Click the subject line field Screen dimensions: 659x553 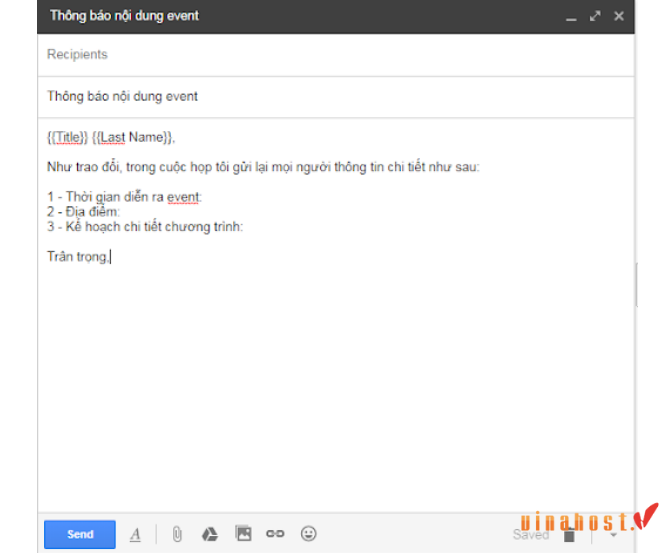(x=336, y=97)
